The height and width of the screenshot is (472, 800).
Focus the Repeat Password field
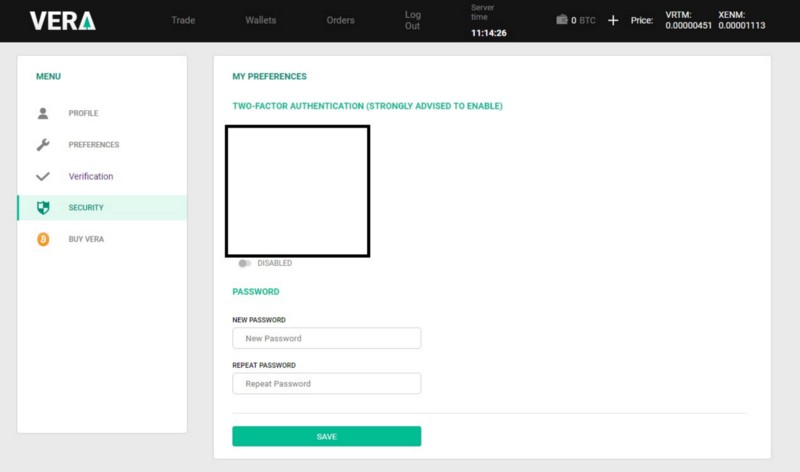tap(327, 384)
